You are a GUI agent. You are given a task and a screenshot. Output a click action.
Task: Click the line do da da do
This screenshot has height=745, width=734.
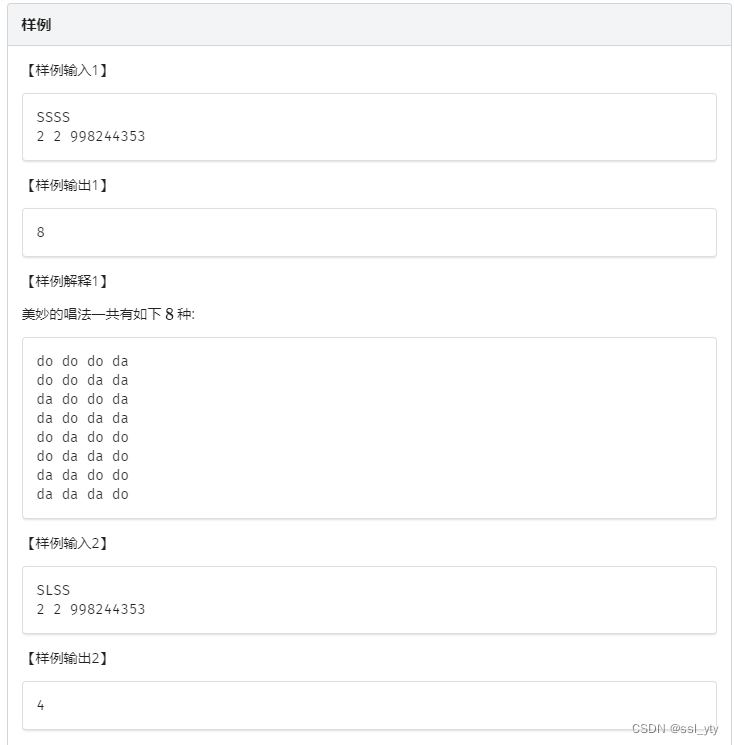pyautogui.click(x=83, y=456)
